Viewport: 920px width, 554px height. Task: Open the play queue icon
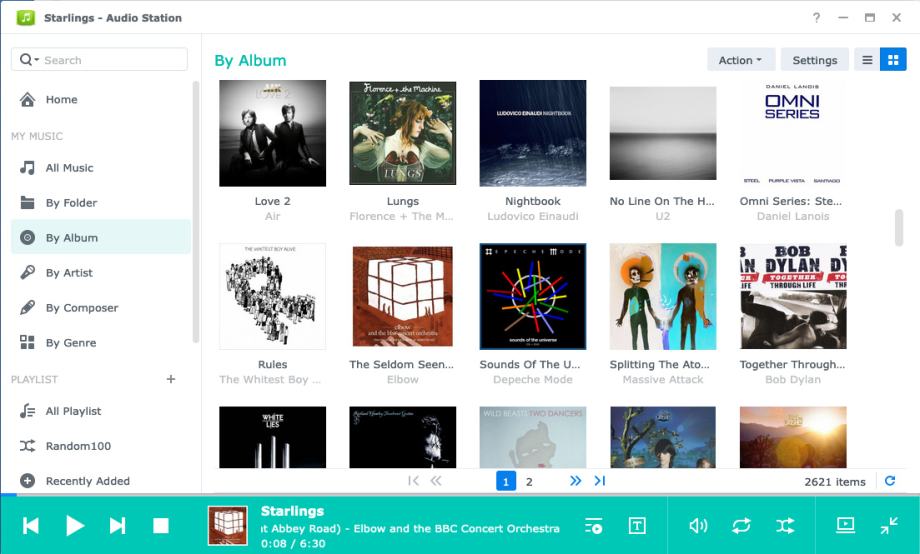tap(593, 526)
